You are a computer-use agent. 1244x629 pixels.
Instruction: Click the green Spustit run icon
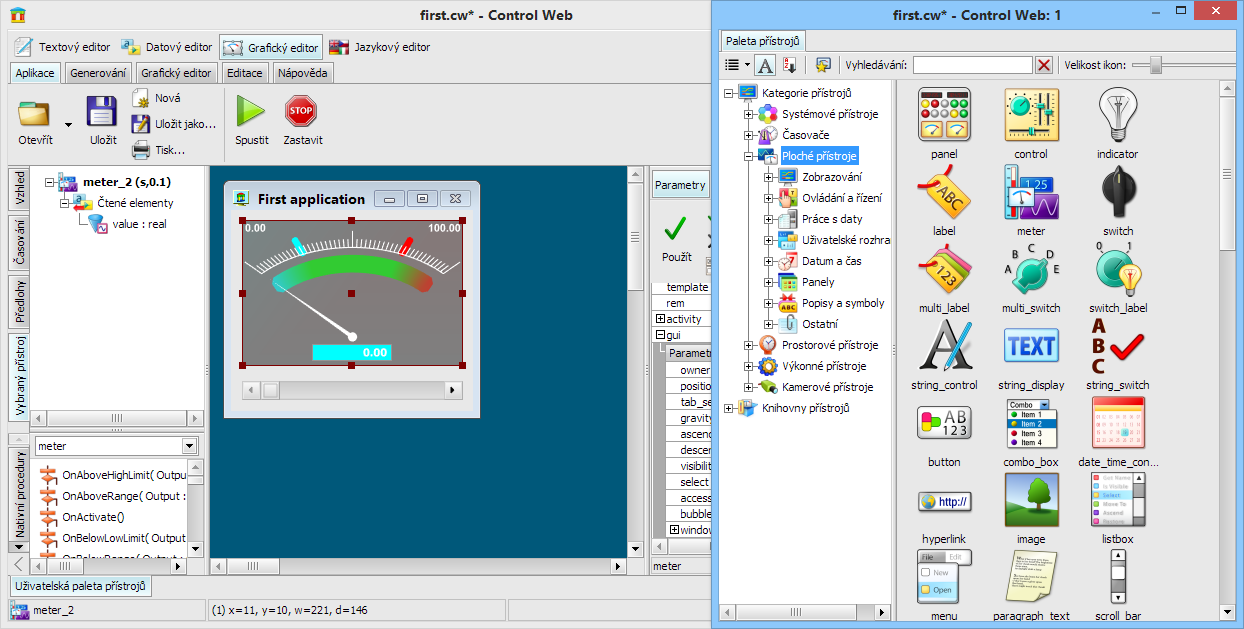pyautogui.click(x=251, y=111)
